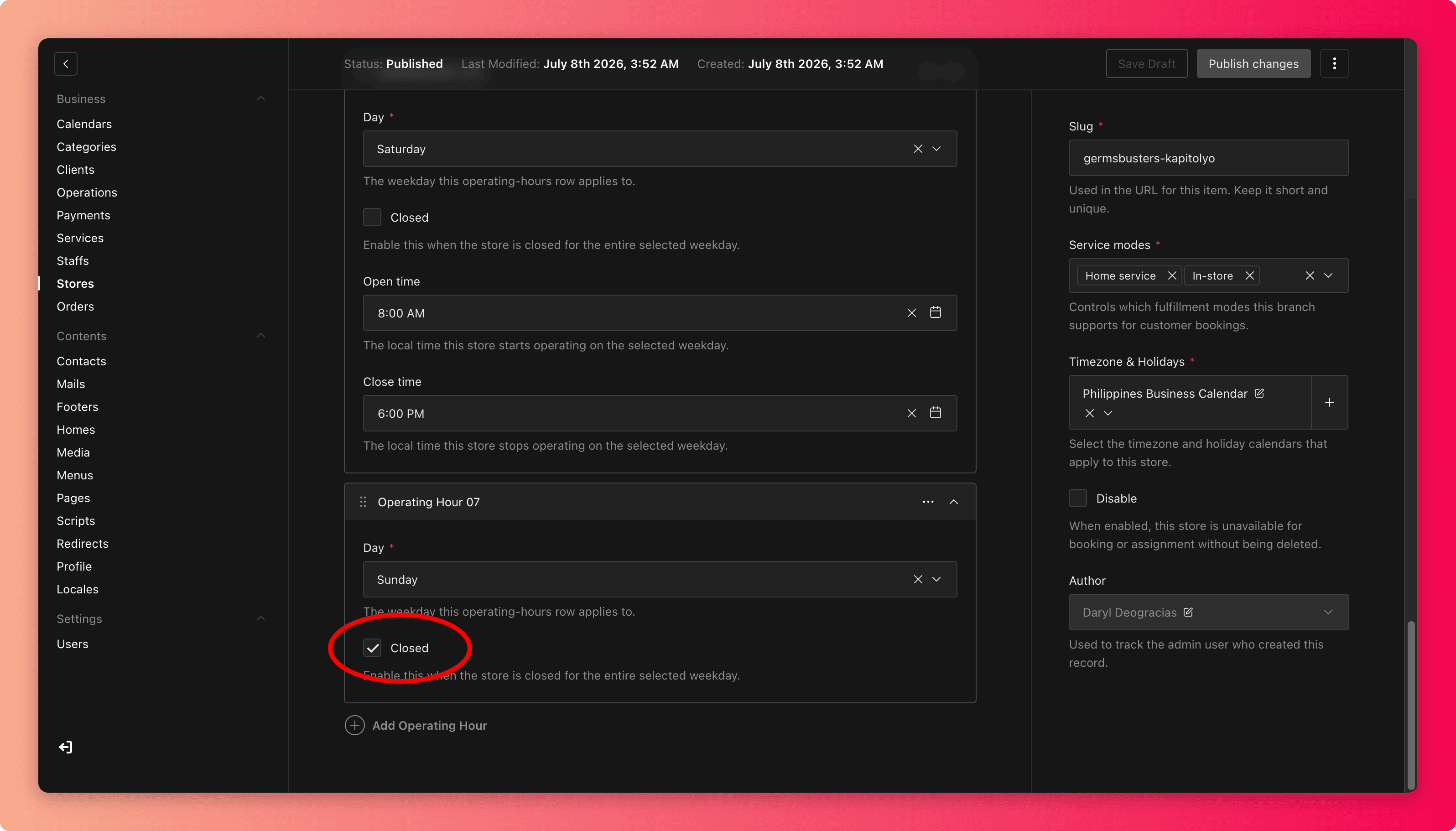Edit the Philippines Business Calendar entry

[1258, 393]
